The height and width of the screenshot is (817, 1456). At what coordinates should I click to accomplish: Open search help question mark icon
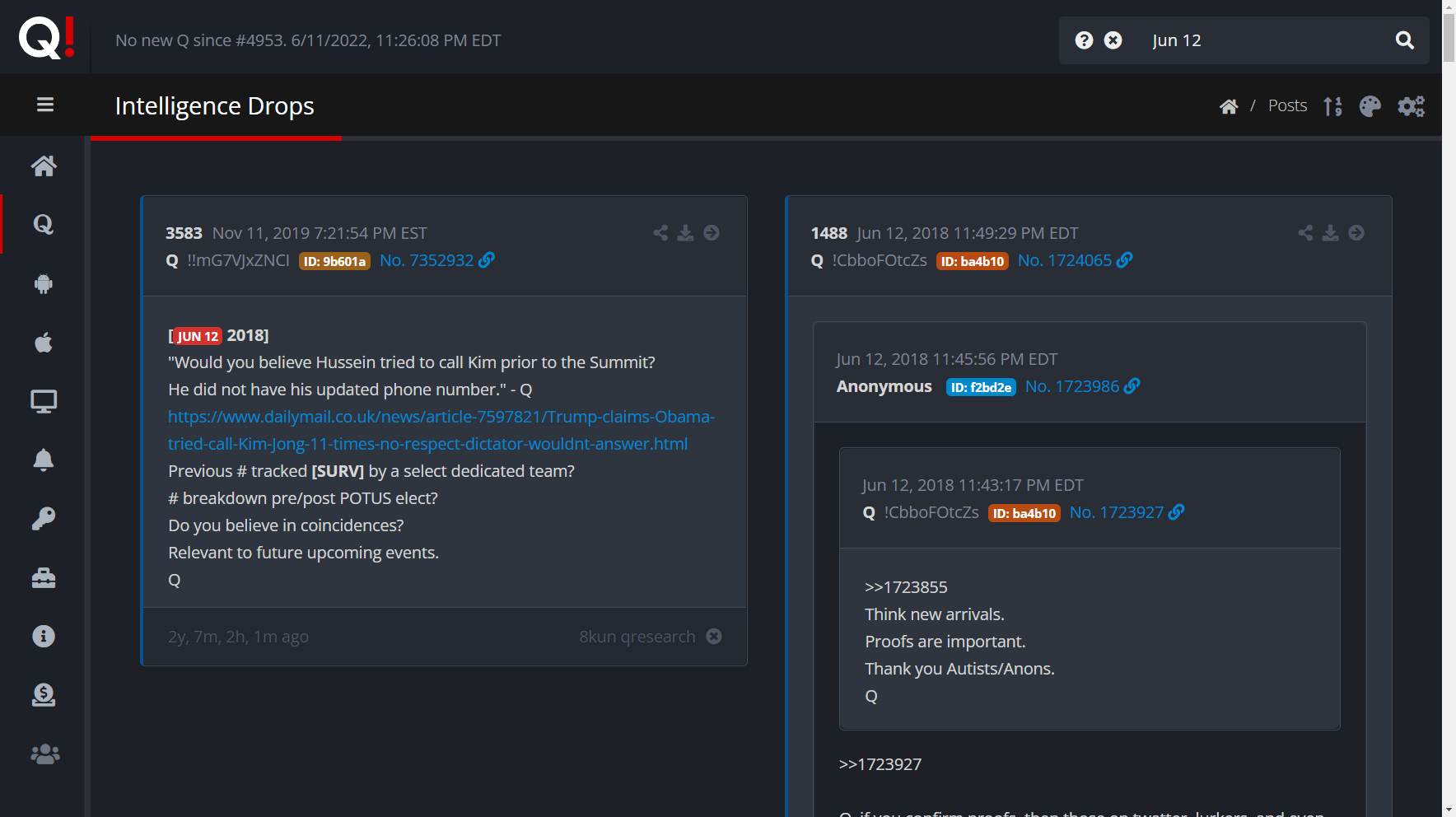pos(1084,40)
